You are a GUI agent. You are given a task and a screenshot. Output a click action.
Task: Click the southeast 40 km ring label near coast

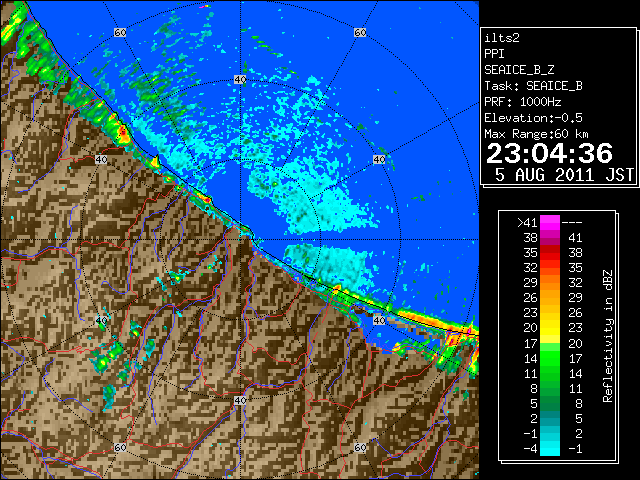pos(379,320)
